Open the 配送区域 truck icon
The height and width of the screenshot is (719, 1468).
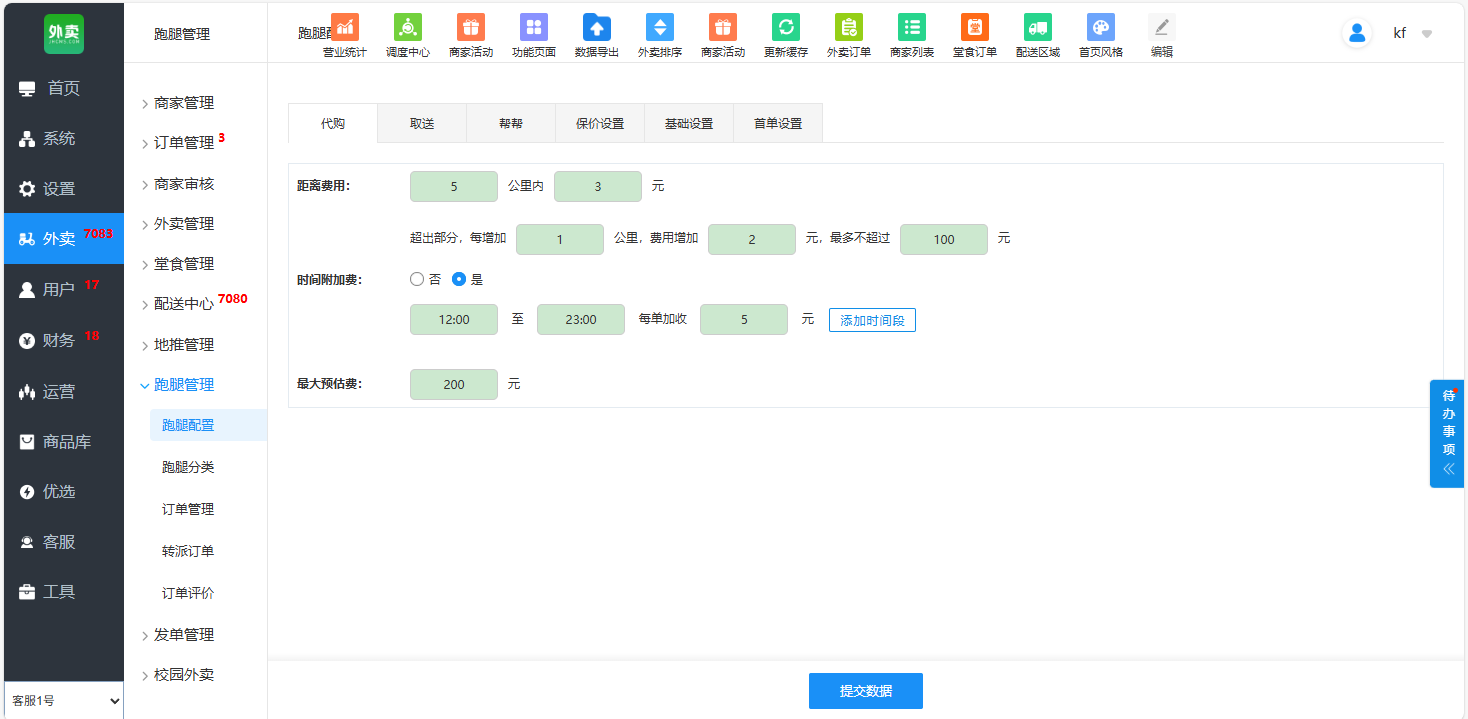click(1038, 28)
